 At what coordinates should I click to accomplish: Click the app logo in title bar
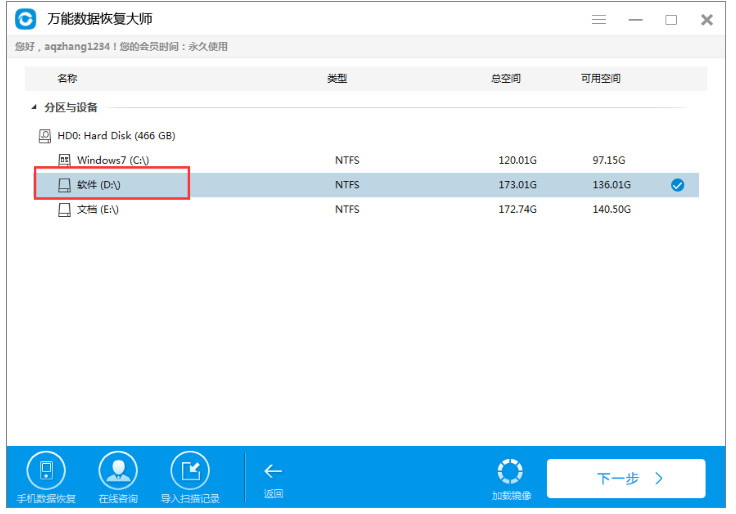(27, 20)
